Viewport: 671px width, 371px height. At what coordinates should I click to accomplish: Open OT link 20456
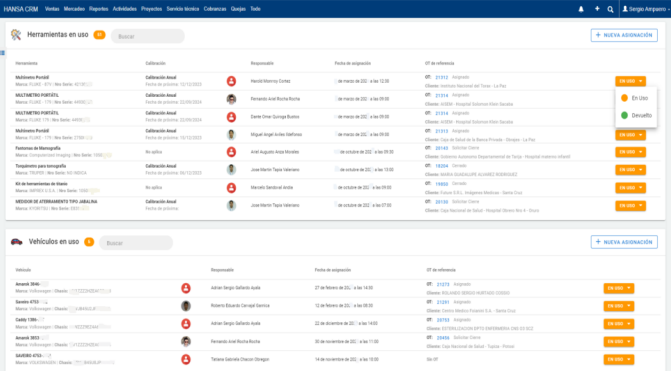[443, 338]
